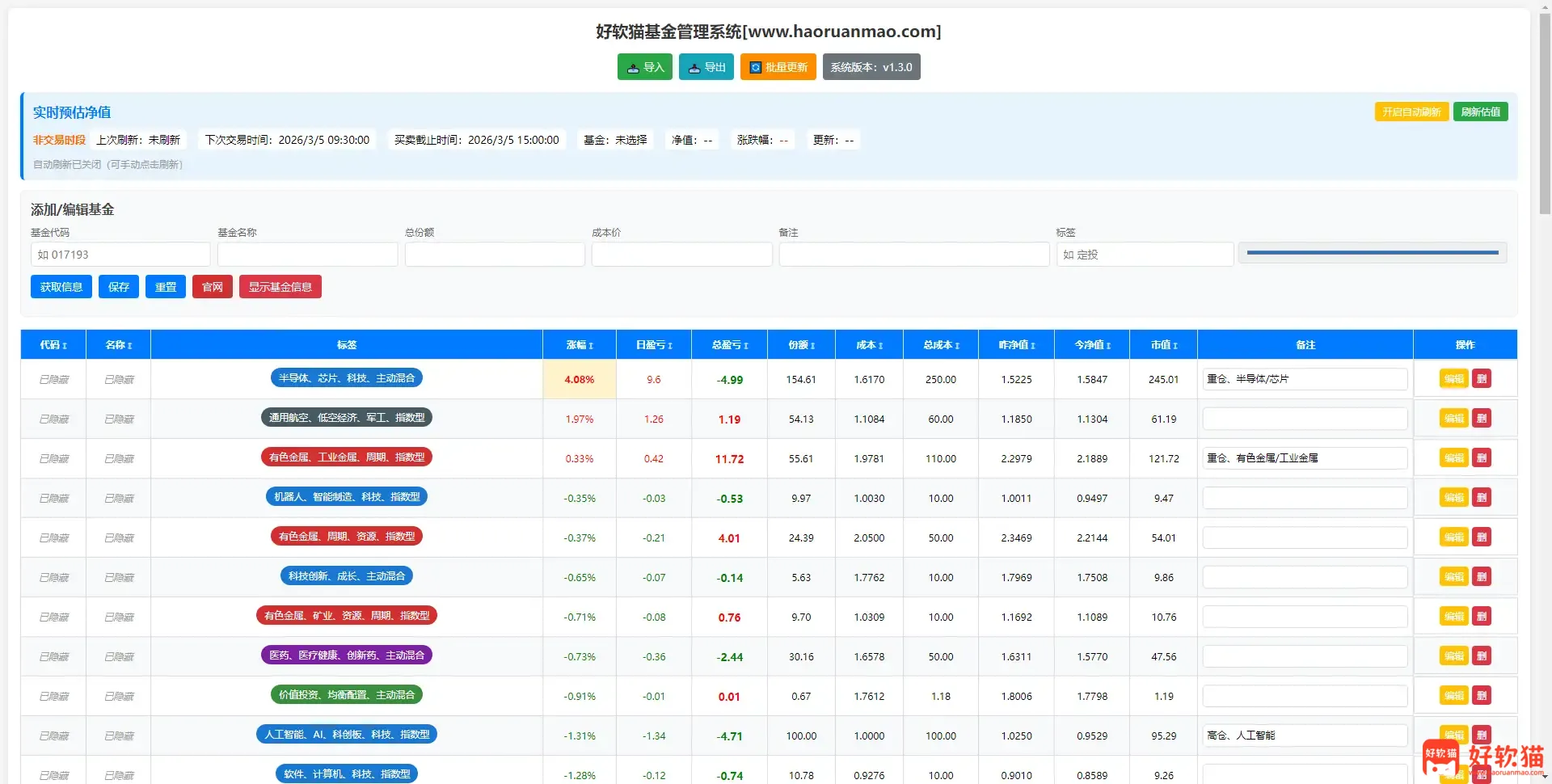
Task: Click the import icon on the 导入 button
Action: [x=631, y=67]
